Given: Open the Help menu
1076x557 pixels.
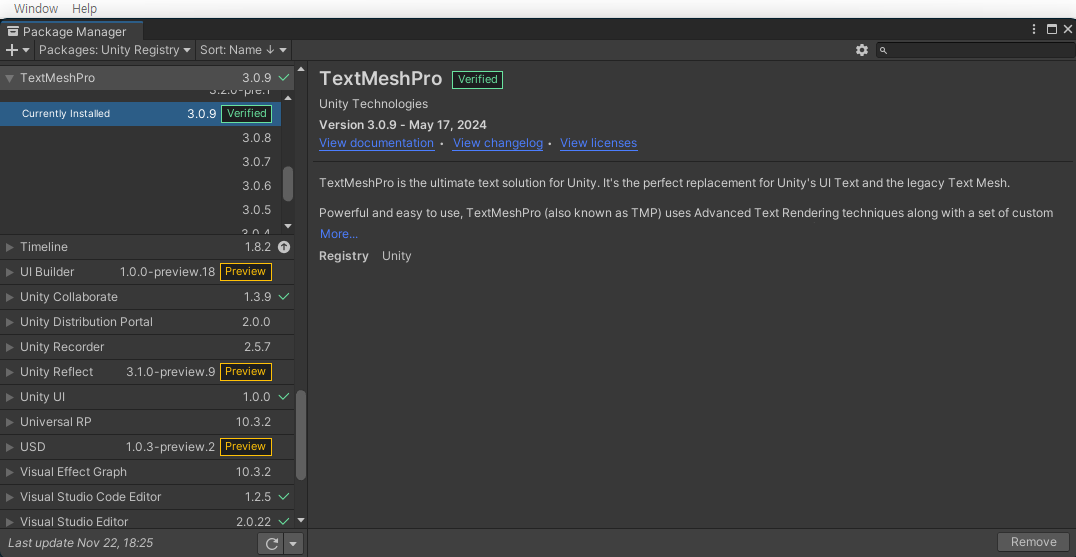Looking at the screenshot, I should click(84, 9).
